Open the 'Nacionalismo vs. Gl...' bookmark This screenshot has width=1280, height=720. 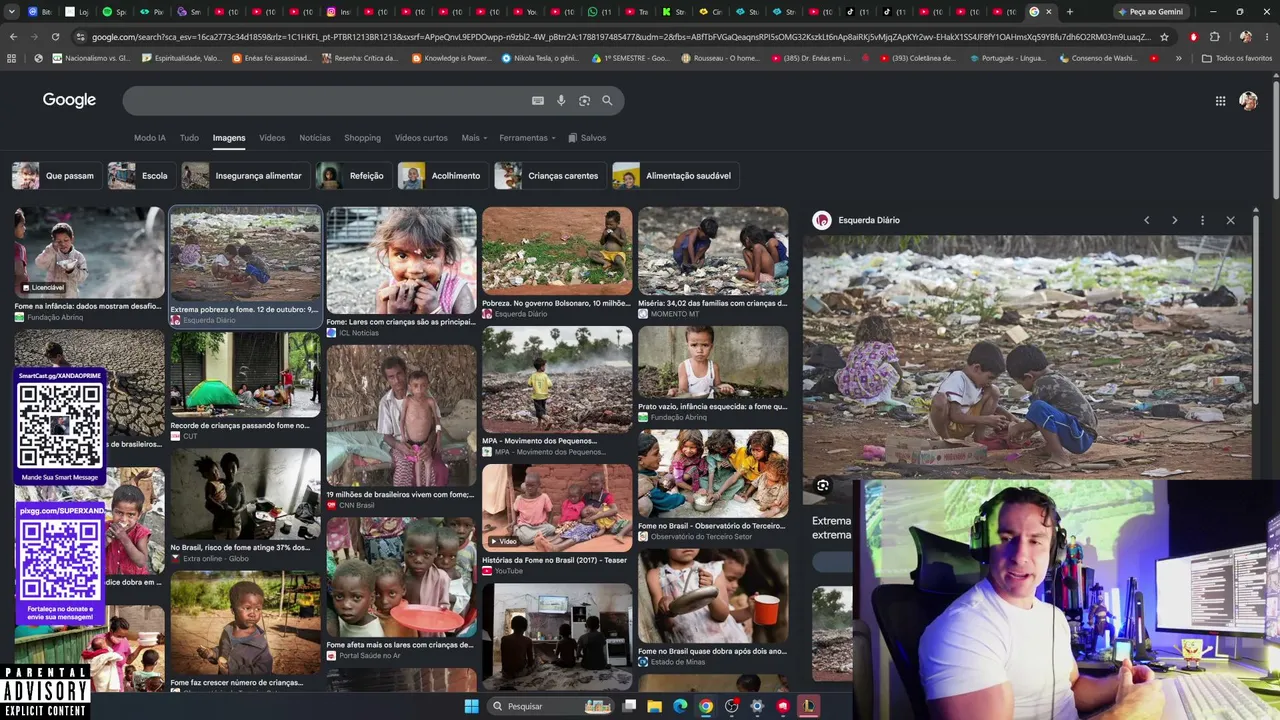click(x=90, y=58)
